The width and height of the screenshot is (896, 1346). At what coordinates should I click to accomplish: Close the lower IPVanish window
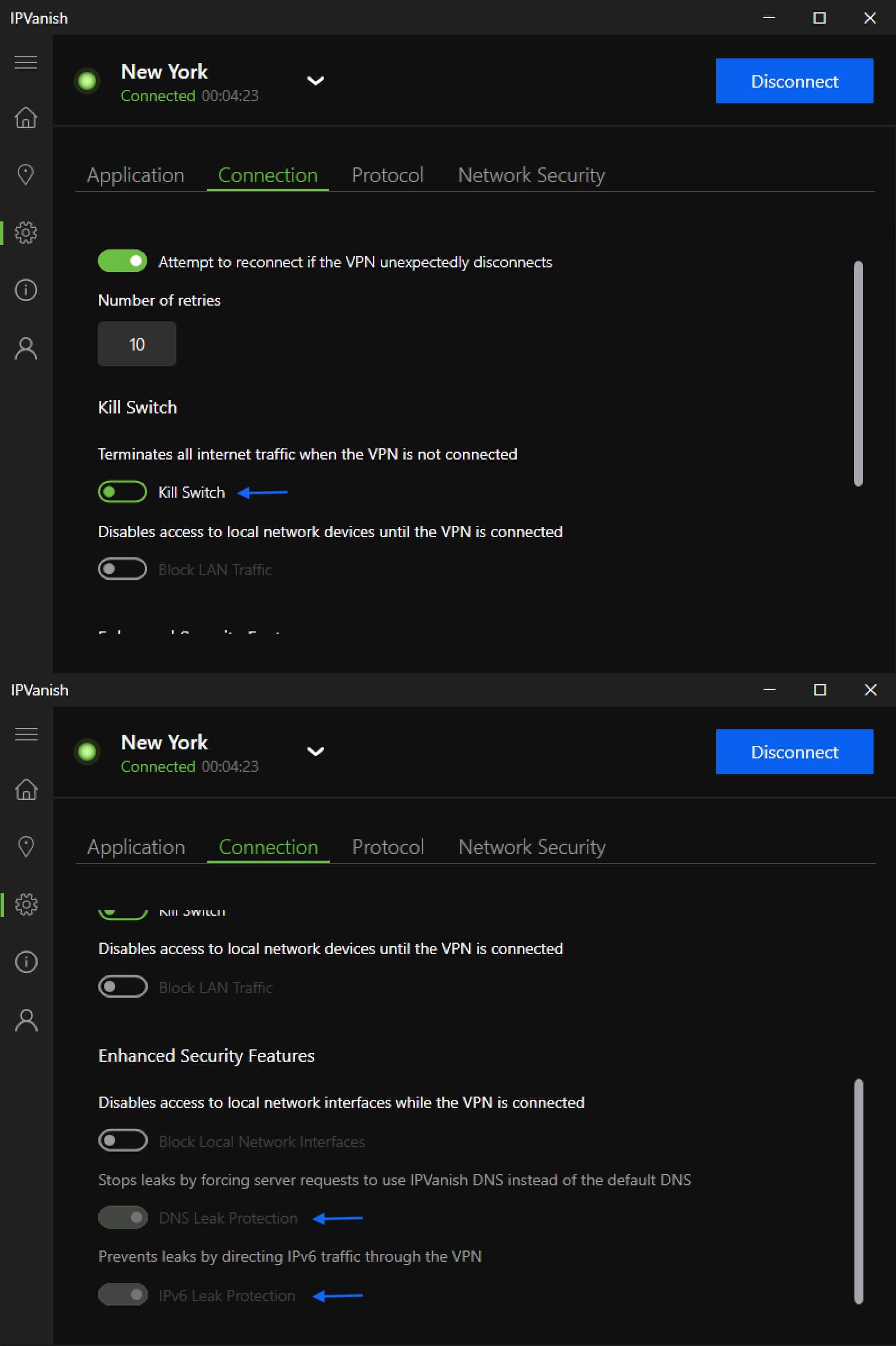point(870,689)
